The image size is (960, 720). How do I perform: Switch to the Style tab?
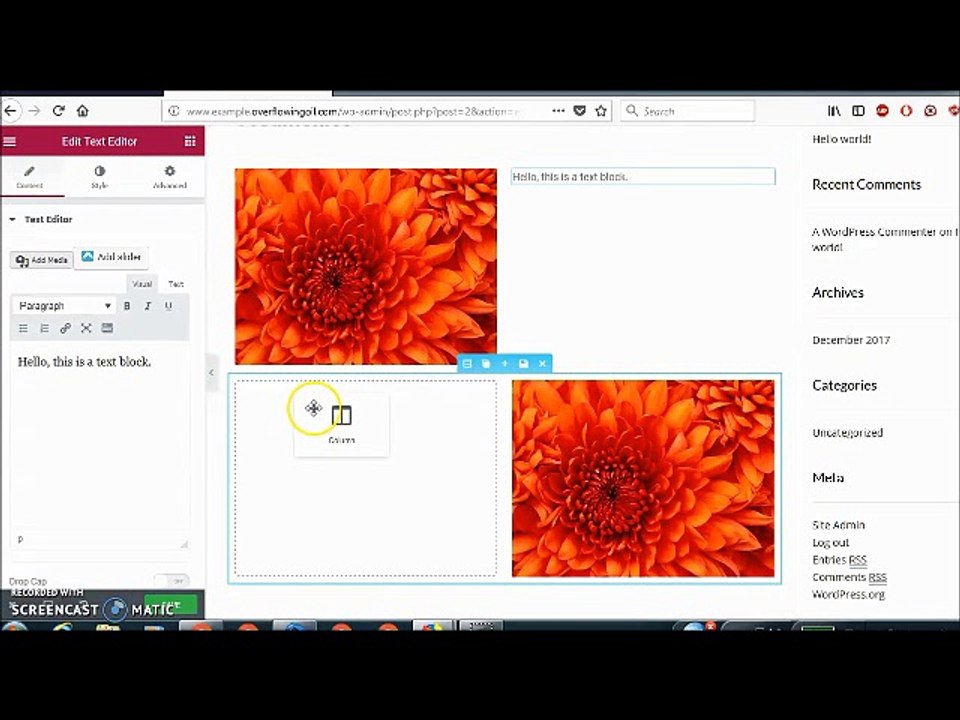[99, 177]
